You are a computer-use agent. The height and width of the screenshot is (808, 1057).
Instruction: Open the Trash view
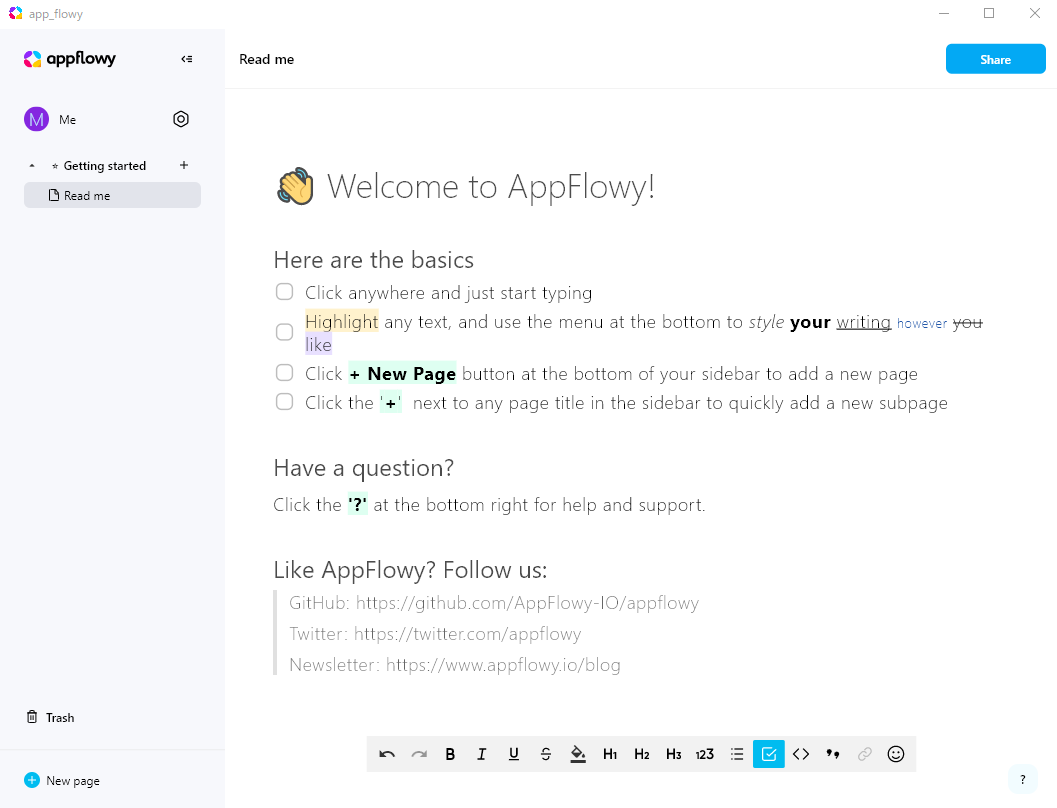click(x=50, y=717)
